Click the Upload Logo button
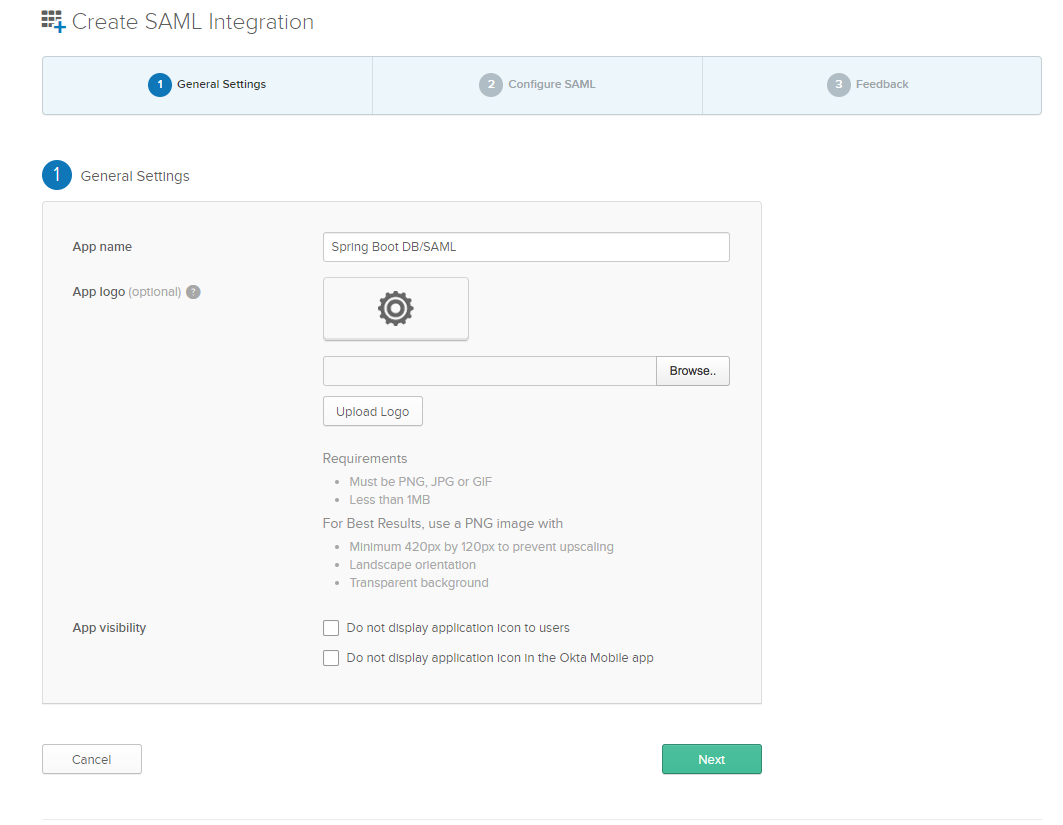The width and height of the screenshot is (1063, 825). [x=373, y=411]
